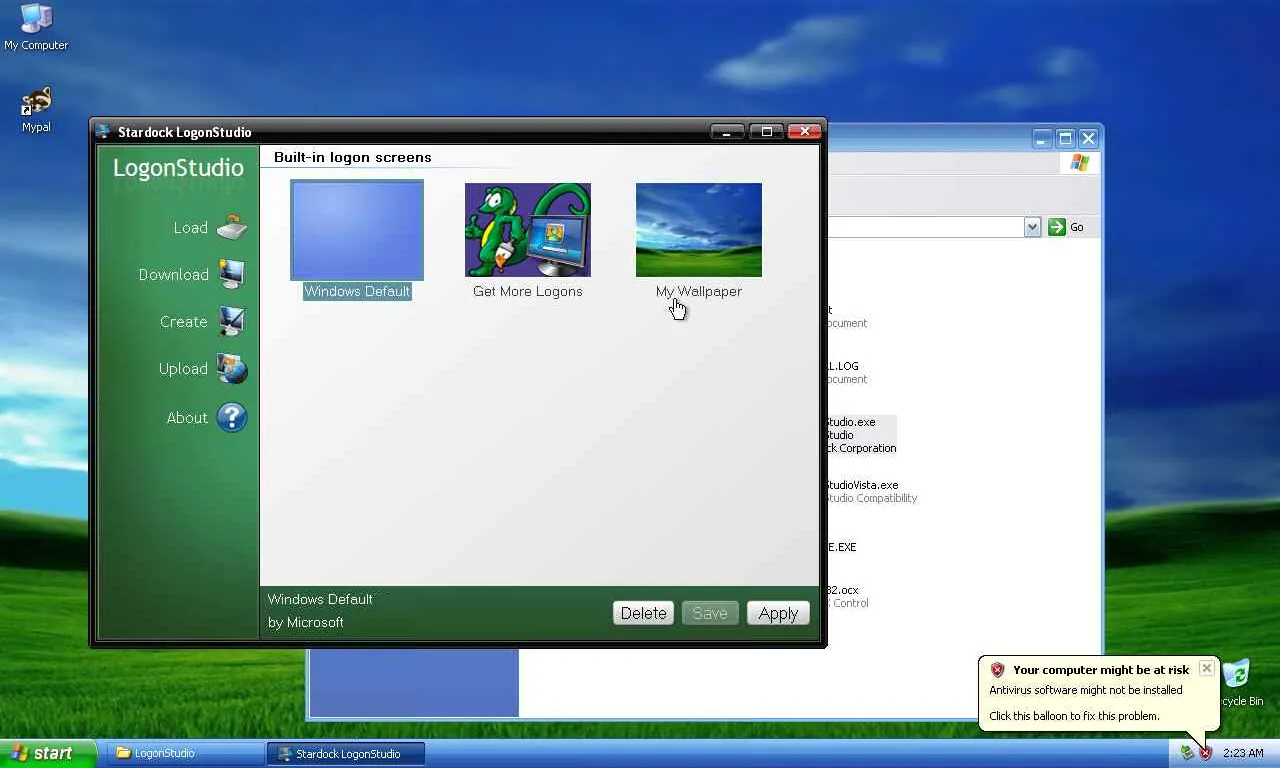This screenshot has width=1280, height=768.
Task: Open the Load section in LogonStudio sidebar
Action: tap(209, 228)
